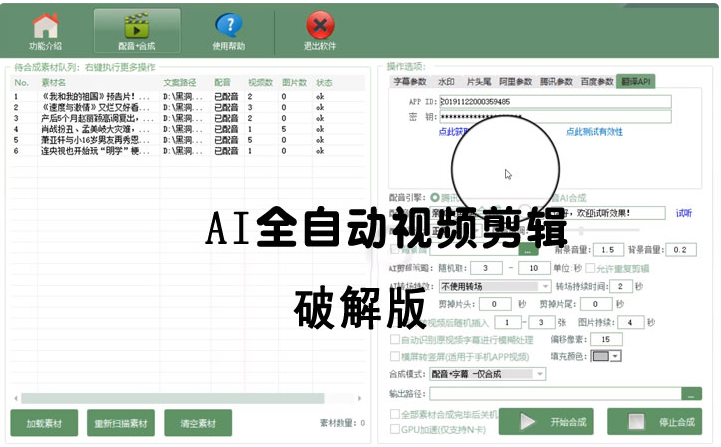Click the 背景音量 value field

681,250
